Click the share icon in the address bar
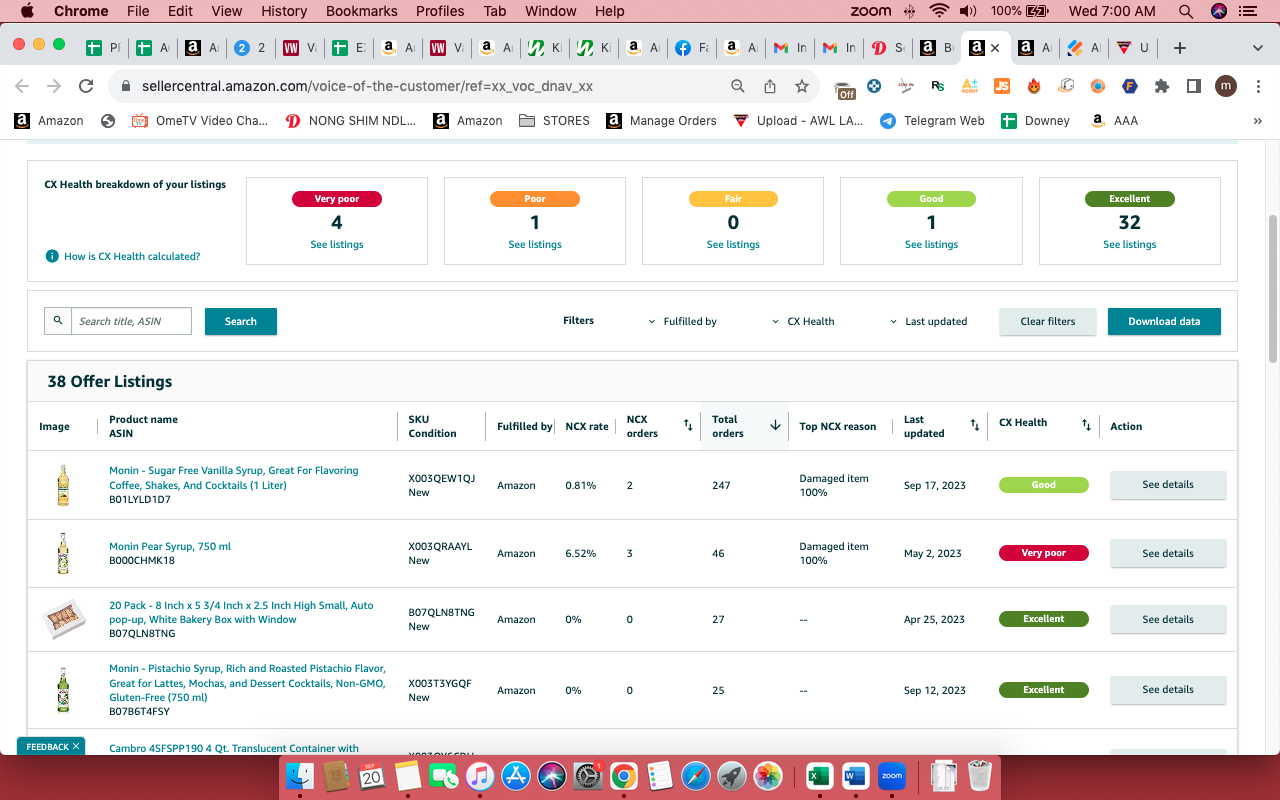The image size is (1280, 800). pos(770,86)
